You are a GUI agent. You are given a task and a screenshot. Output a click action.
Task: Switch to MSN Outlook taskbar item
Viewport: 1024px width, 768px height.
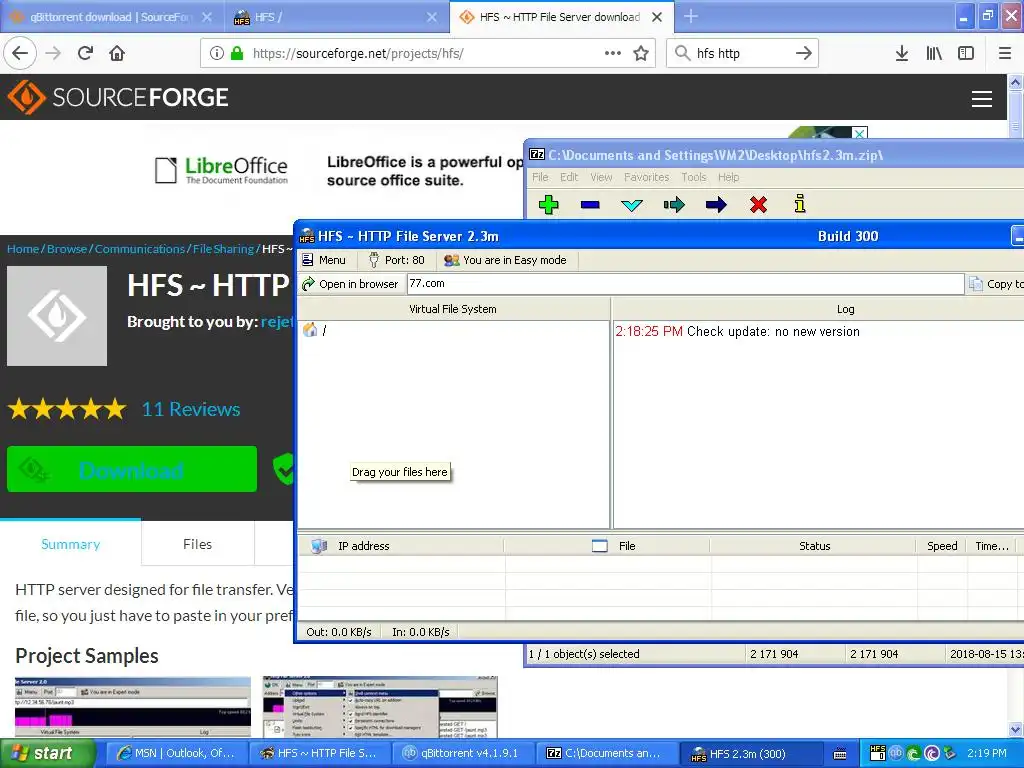pyautogui.click(x=177, y=753)
